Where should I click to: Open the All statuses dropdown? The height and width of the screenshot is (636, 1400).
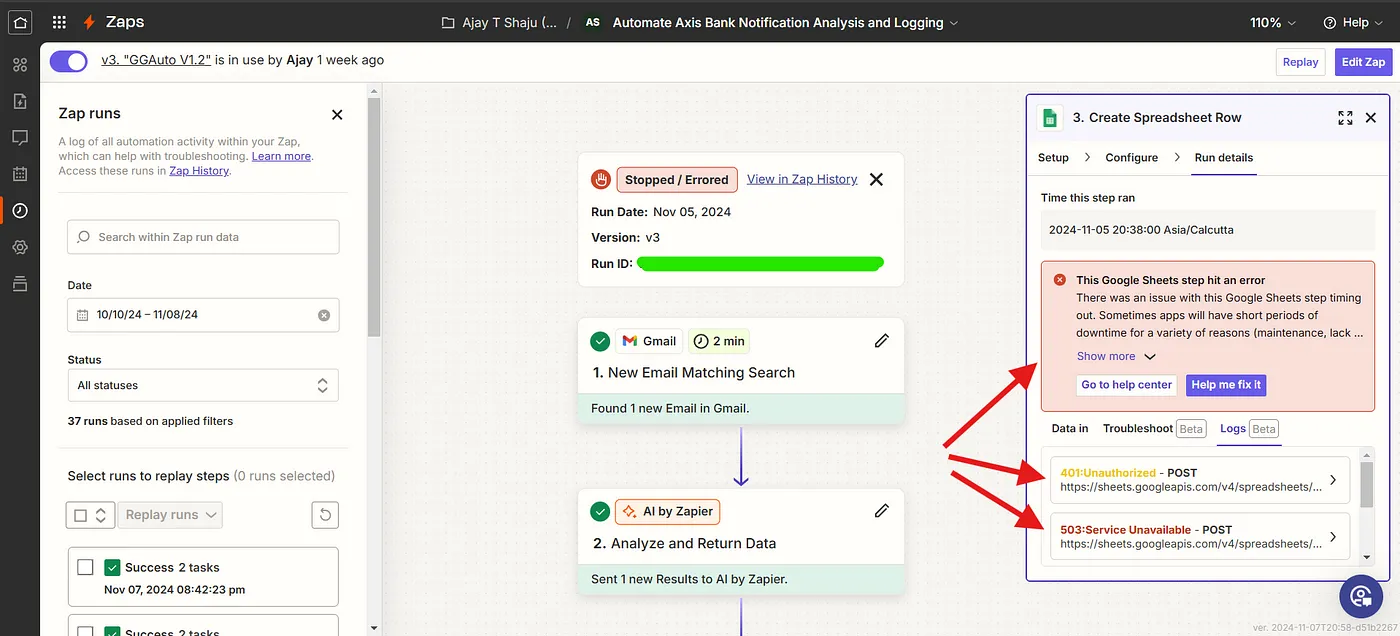[x=203, y=385]
